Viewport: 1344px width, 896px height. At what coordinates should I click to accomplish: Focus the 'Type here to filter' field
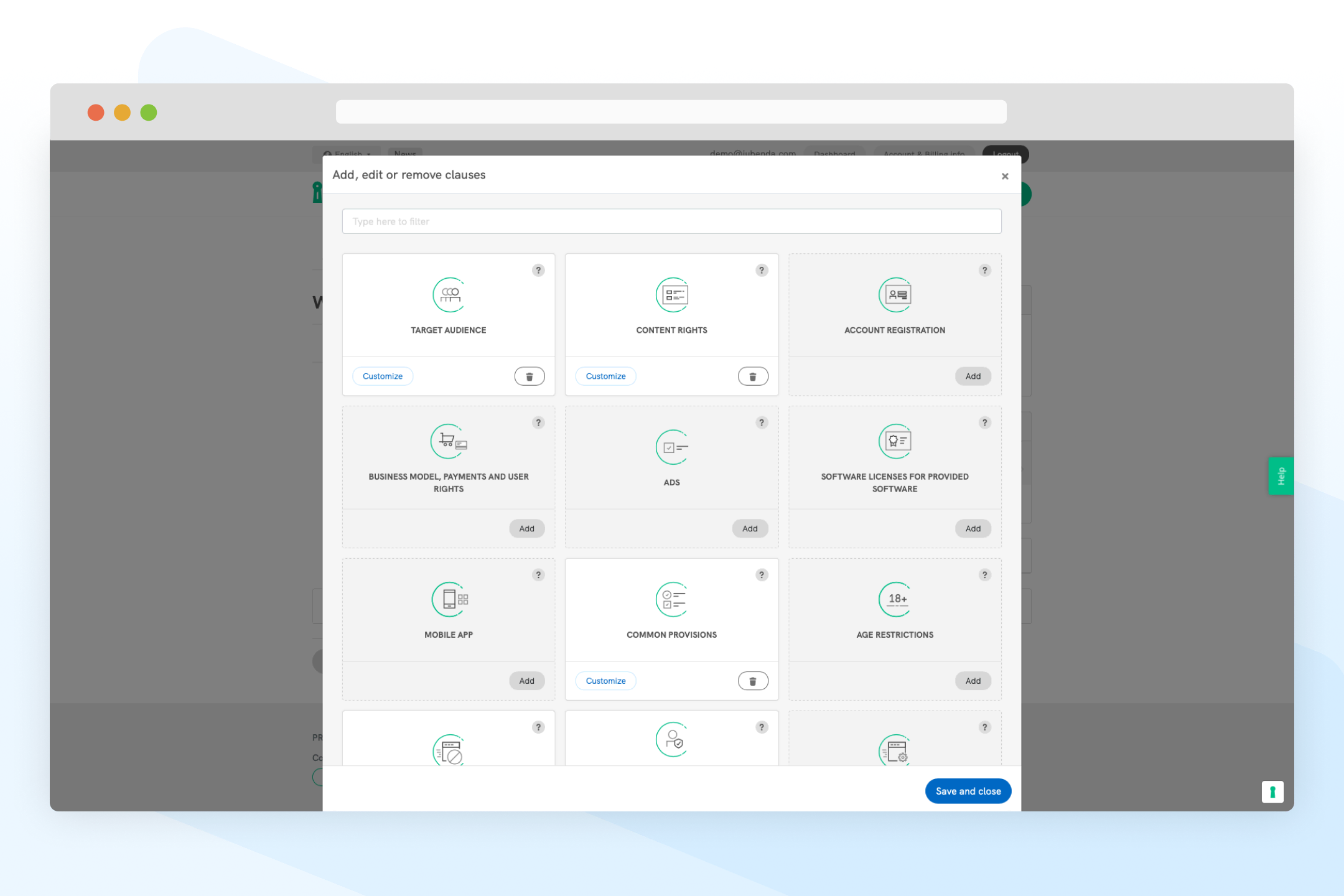click(671, 222)
